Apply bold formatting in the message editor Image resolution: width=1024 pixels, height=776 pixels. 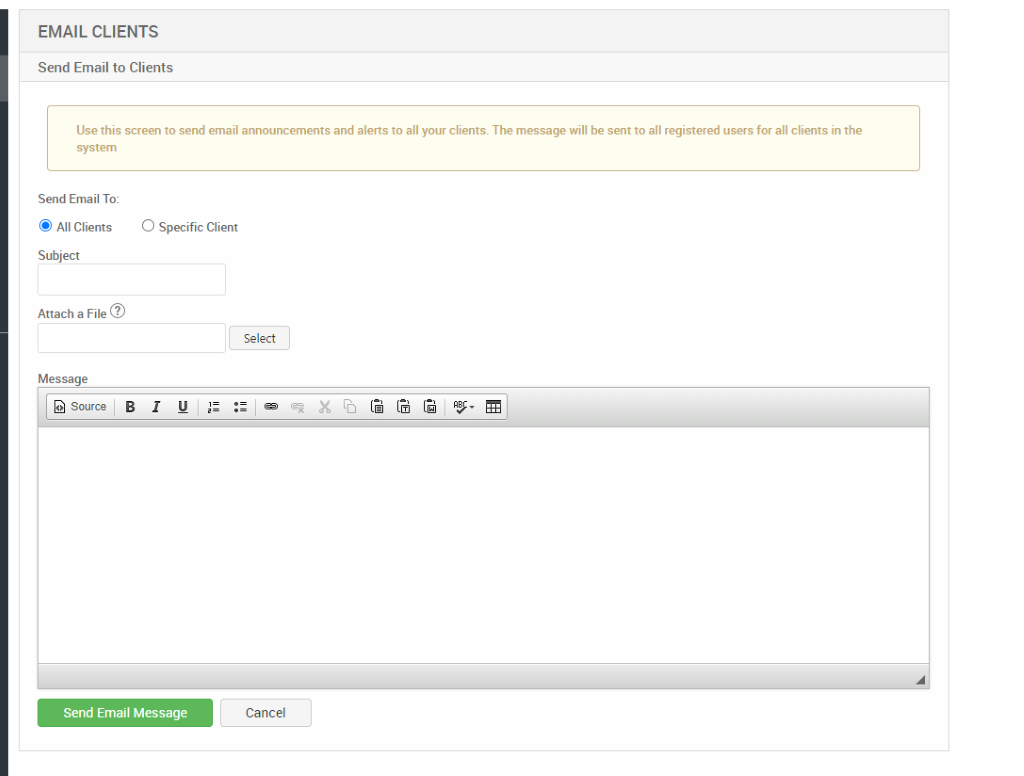(130, 406)
